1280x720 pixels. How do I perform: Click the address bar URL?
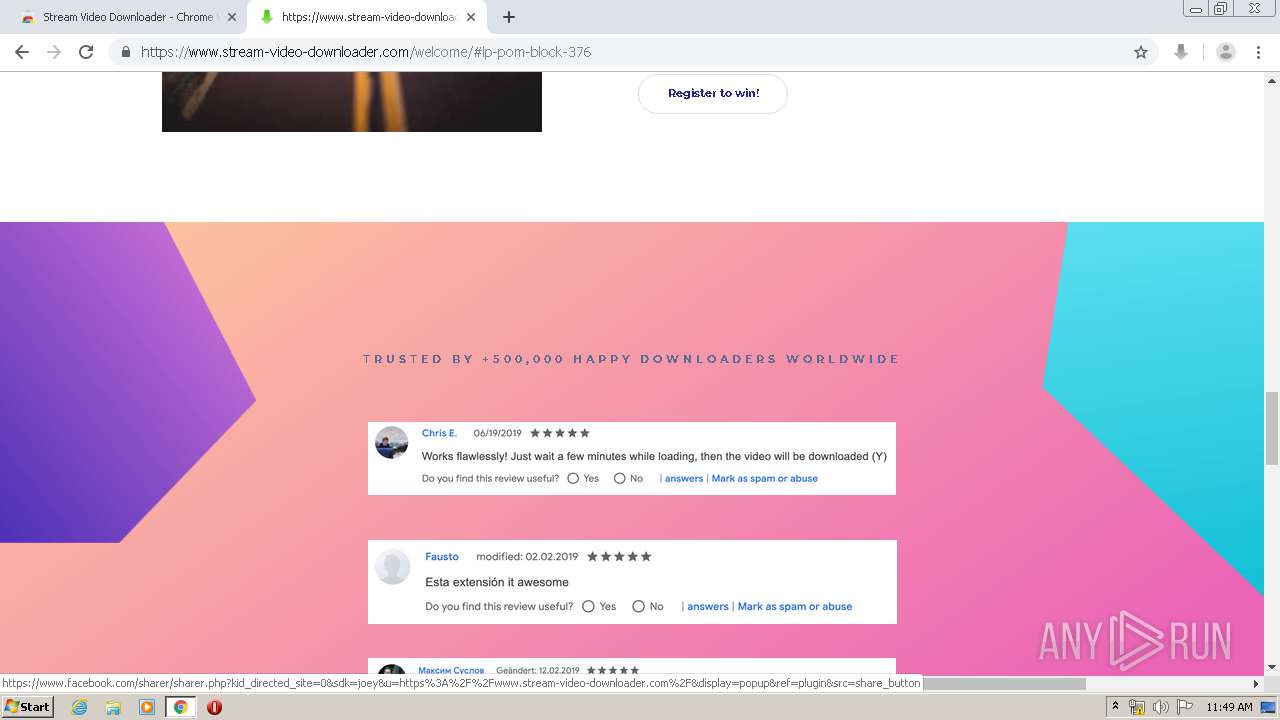366,52
